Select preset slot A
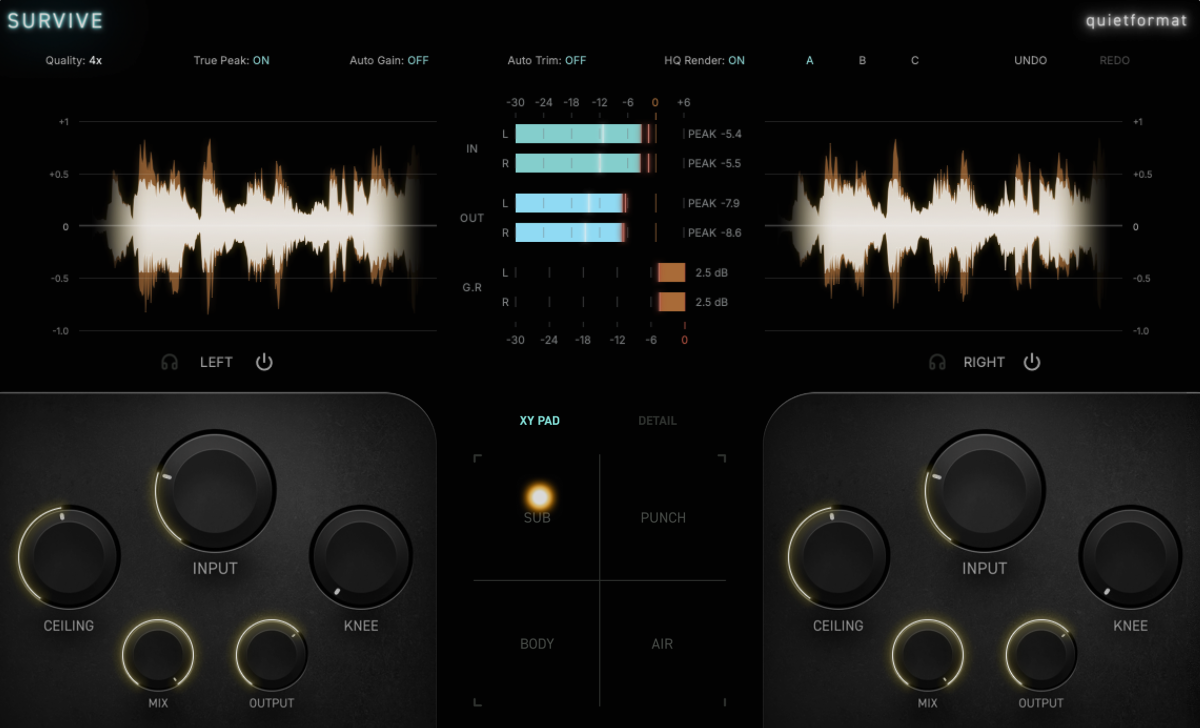The width and height of the screenshot is (1200, 728). 810,61
